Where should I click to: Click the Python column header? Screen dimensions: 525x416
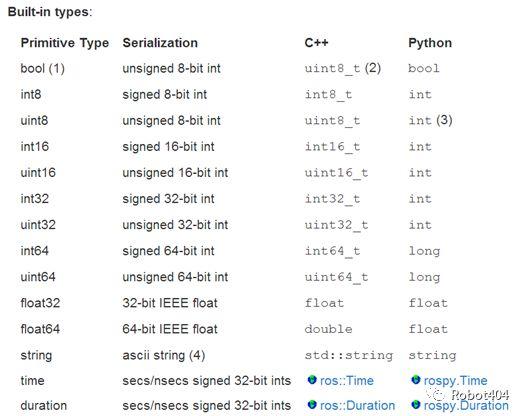(430, 43)
